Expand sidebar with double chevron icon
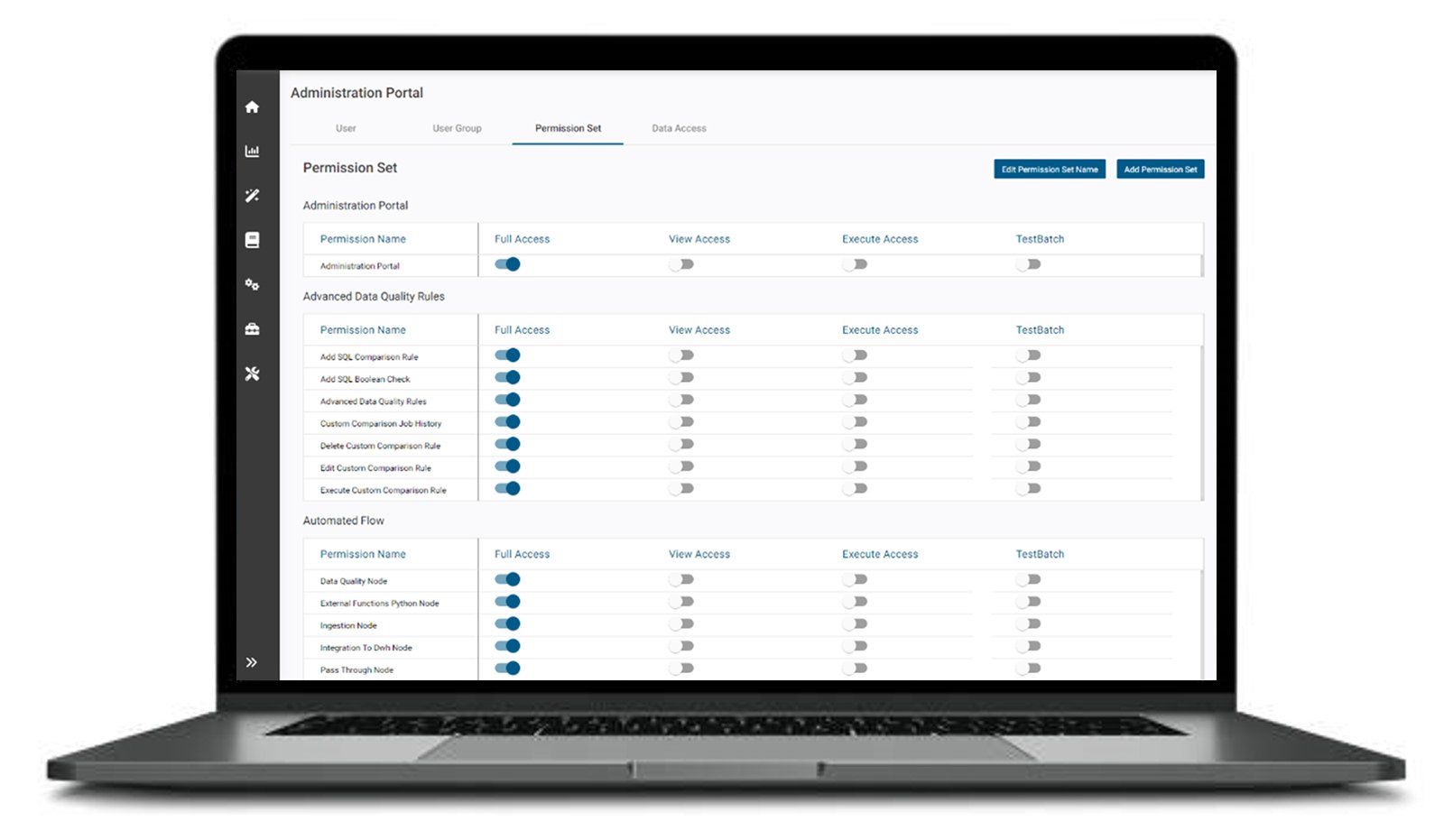Viewport: 1453px width, 840px height. click(252, 662)
